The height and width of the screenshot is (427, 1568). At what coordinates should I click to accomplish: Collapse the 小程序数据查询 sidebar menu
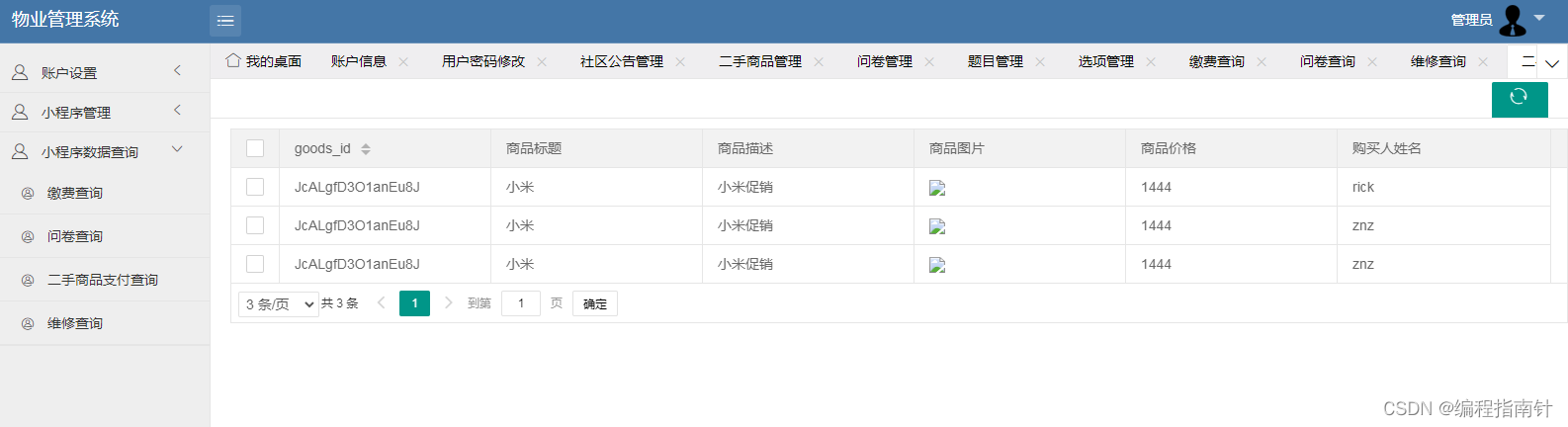(178, 149)
